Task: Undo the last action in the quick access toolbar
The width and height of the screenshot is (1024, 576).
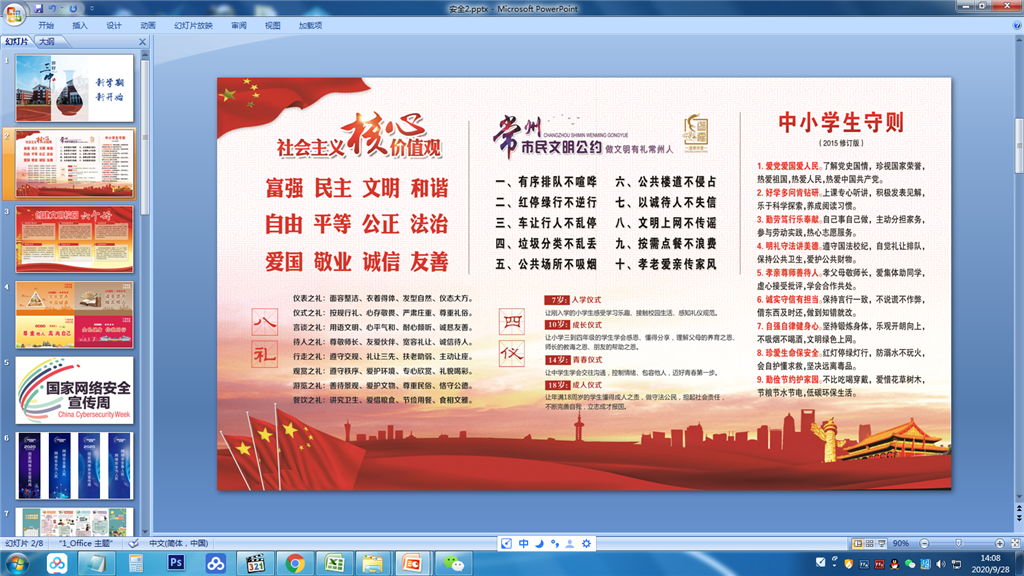Action: 52,8
